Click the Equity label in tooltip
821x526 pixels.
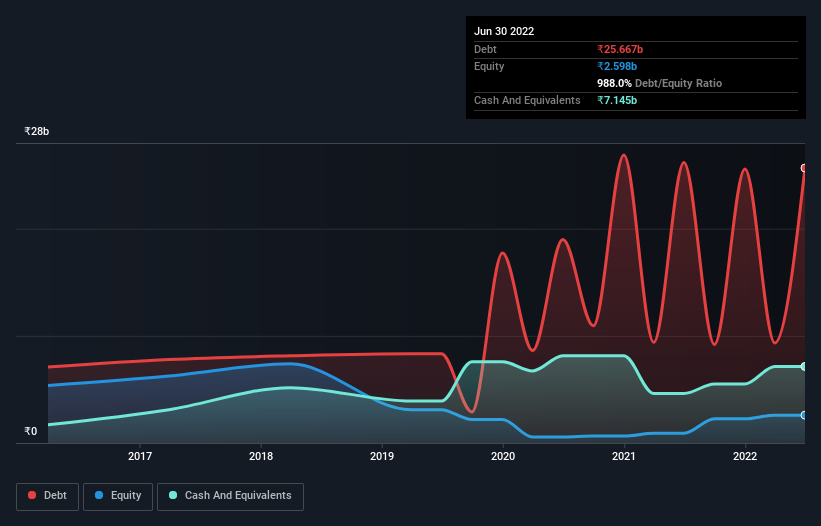pos(489,66)
